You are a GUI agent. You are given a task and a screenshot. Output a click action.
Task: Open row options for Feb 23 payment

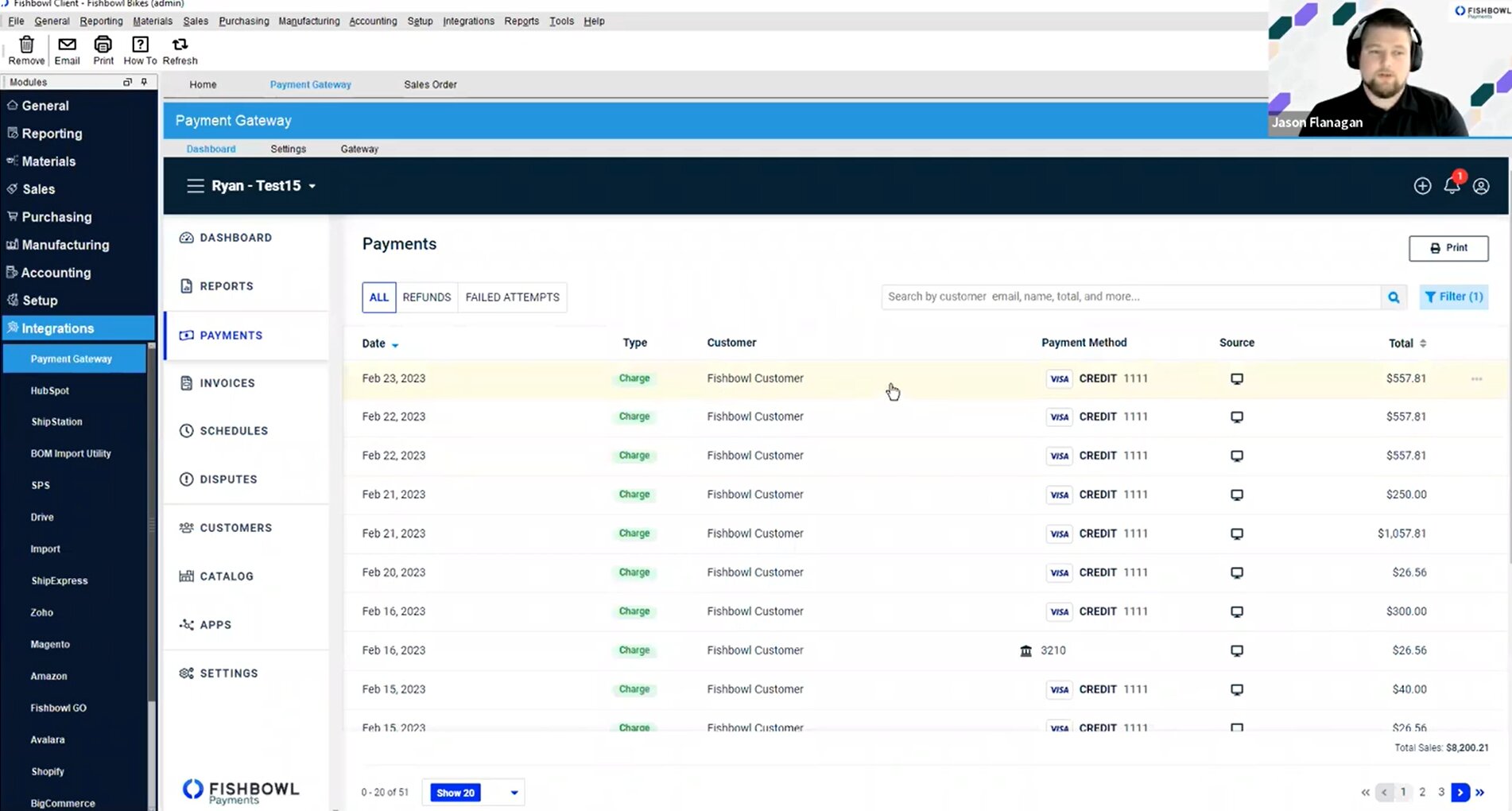click(1476, 379)
